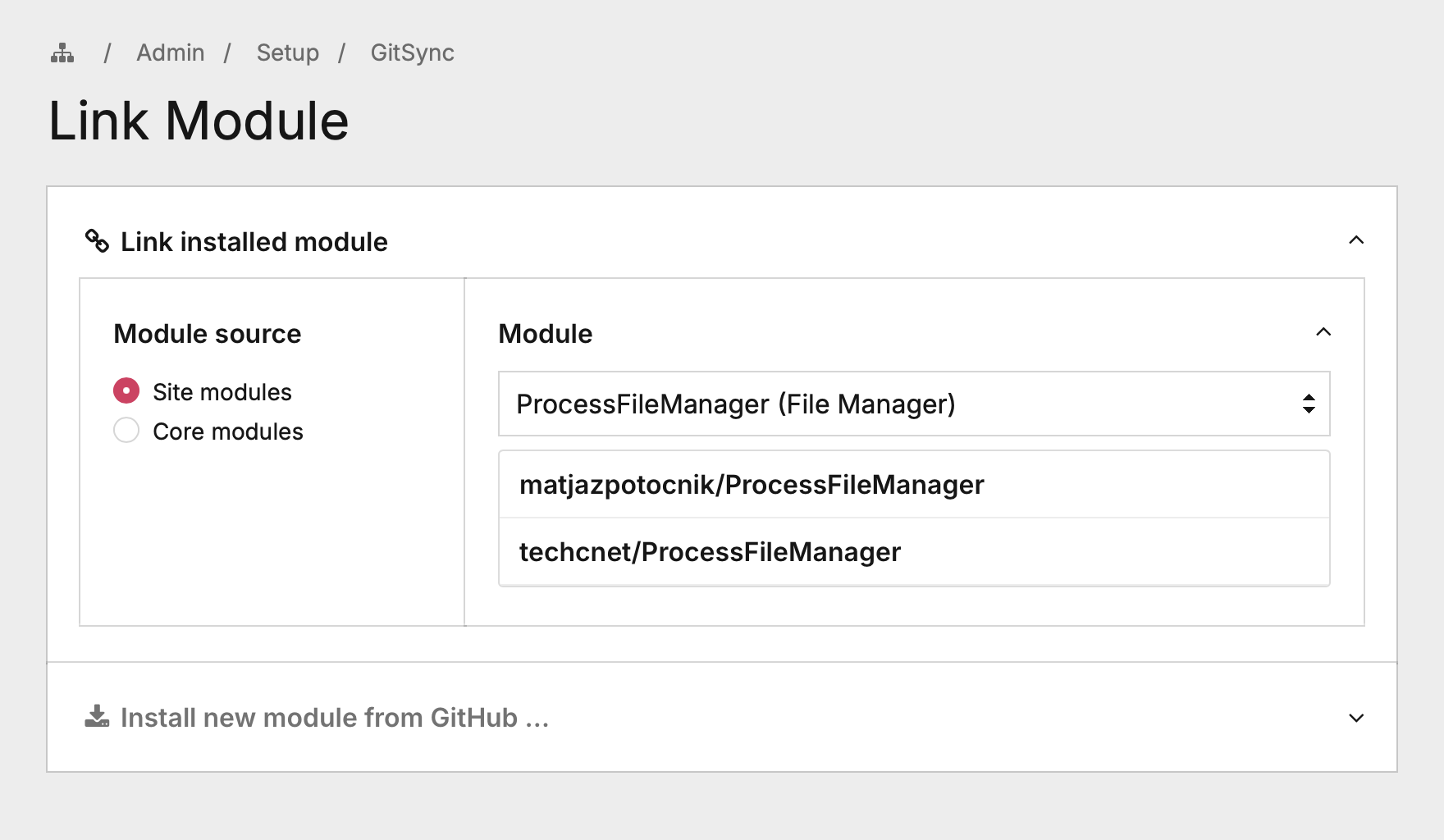Click the Link installed module header text

click(x=254, y=242)
